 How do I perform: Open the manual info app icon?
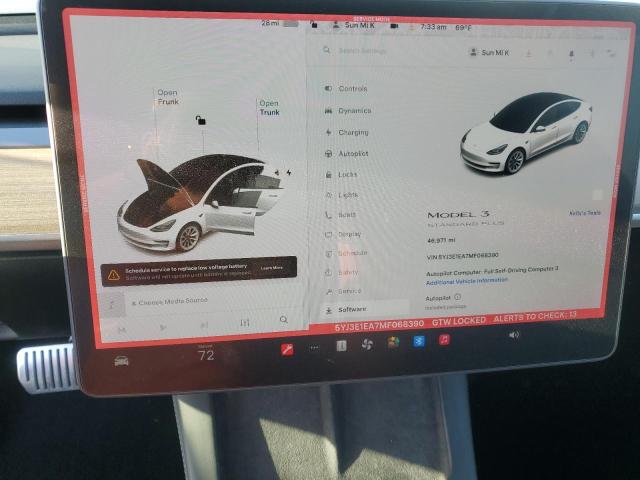[x=341, y=346]
